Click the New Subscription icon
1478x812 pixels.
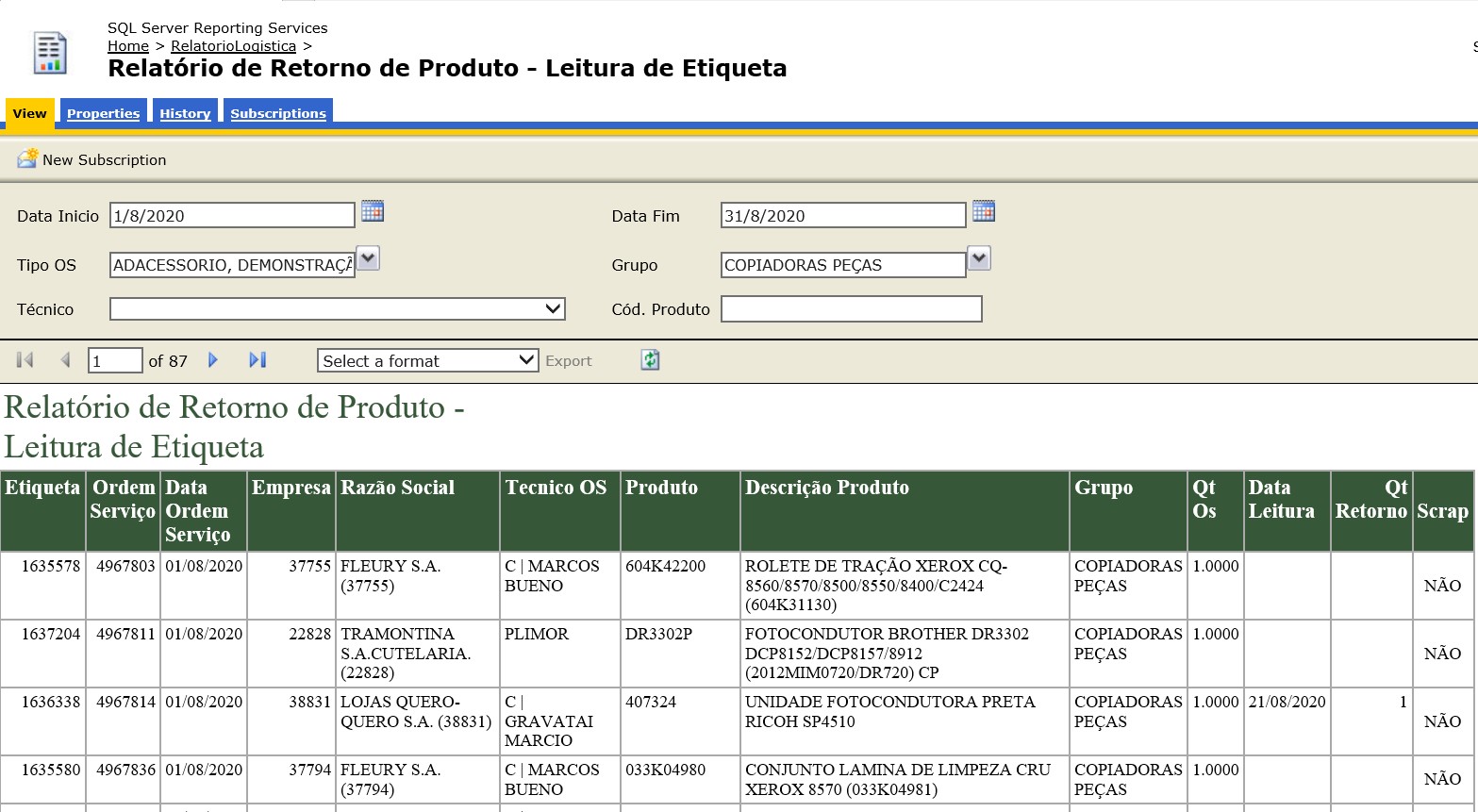pyautogui.click(x=27, y=158)
